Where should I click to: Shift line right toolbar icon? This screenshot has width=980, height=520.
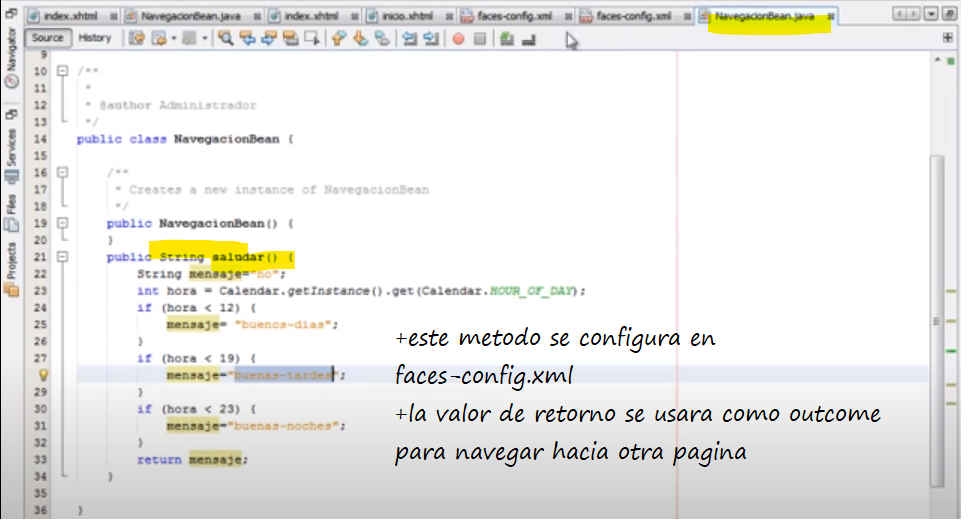pos(431,39)
